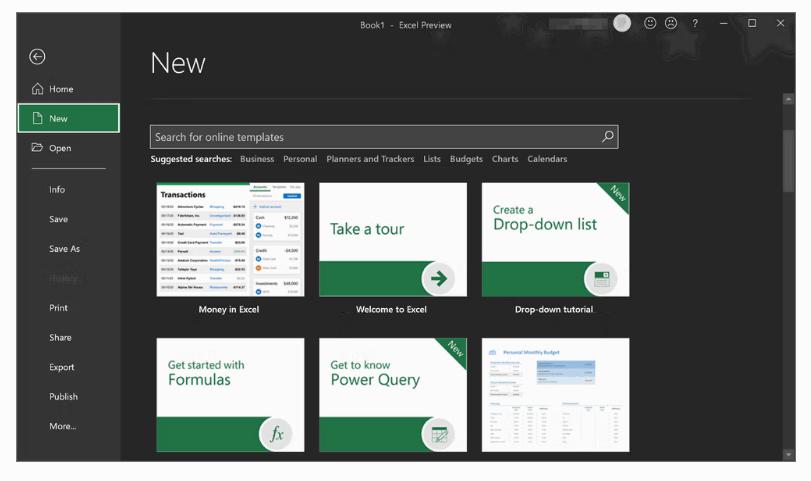This screenshot has width=811, height=481.
Task: Open the Take a tour template
Action: (393, 239)
